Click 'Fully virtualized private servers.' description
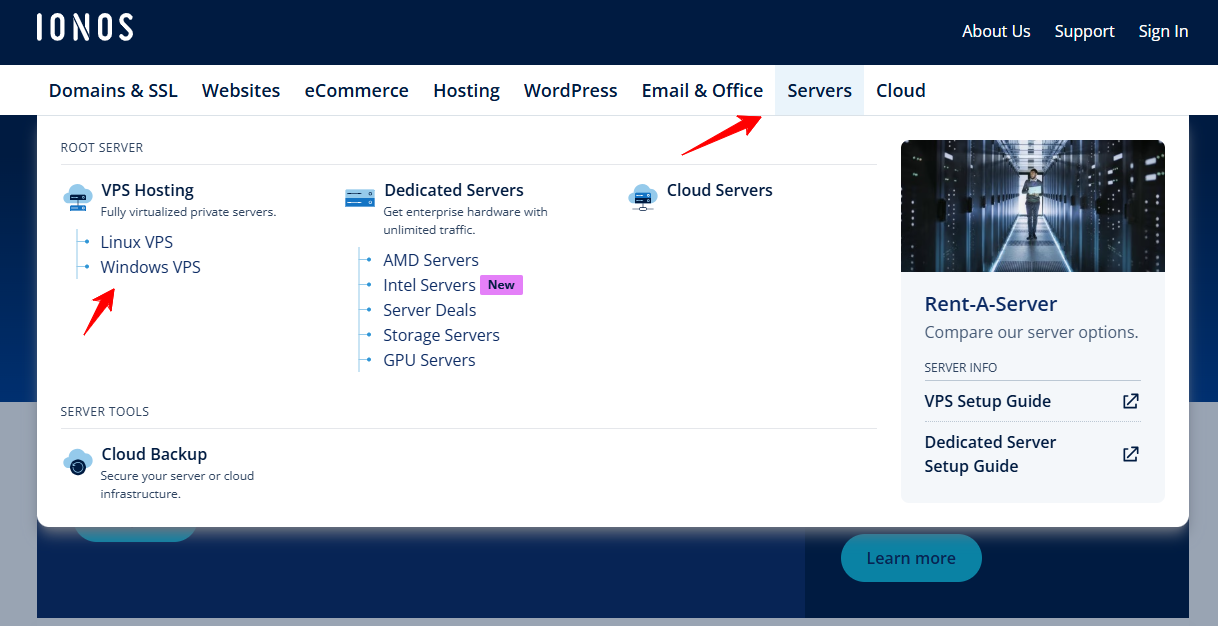The height and width of the screenshot is (626, 1218). point(188,212)
